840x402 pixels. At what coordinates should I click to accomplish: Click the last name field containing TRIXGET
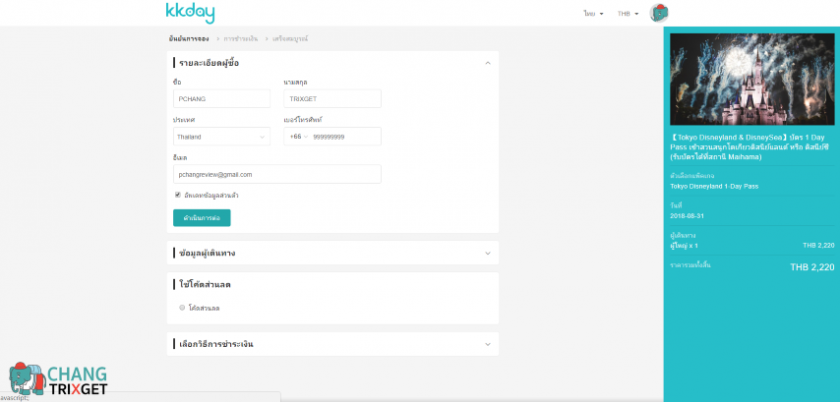coord(333,99)
